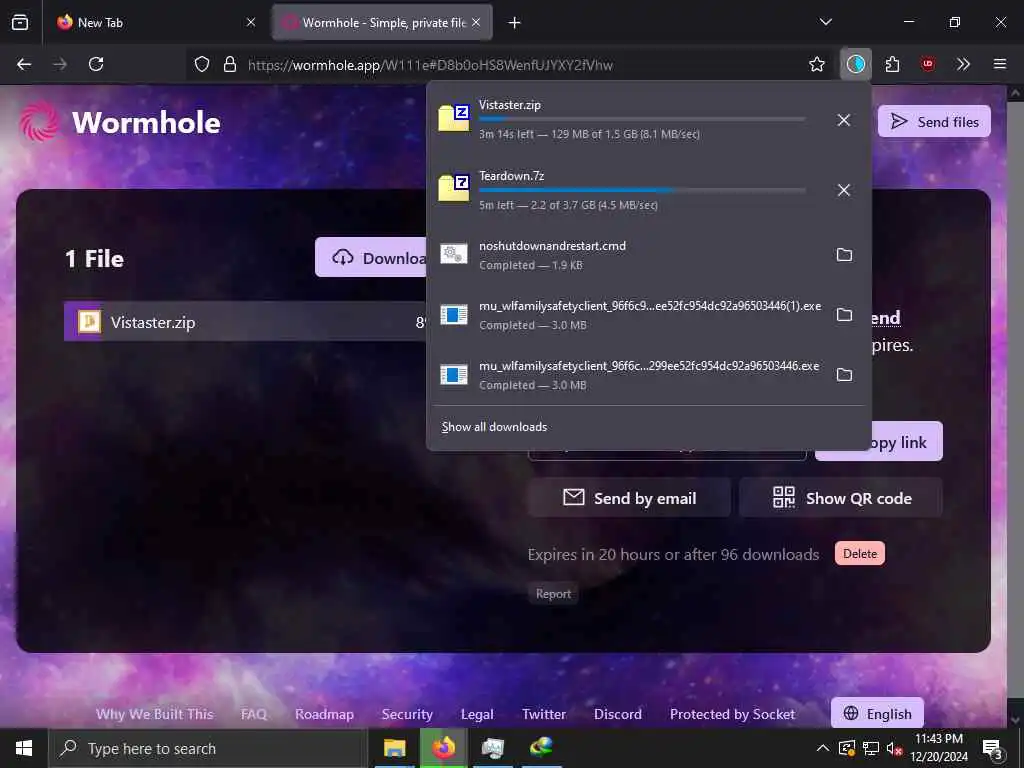
Task: Expand the list all tabs chevron
Action: point(825,22)
